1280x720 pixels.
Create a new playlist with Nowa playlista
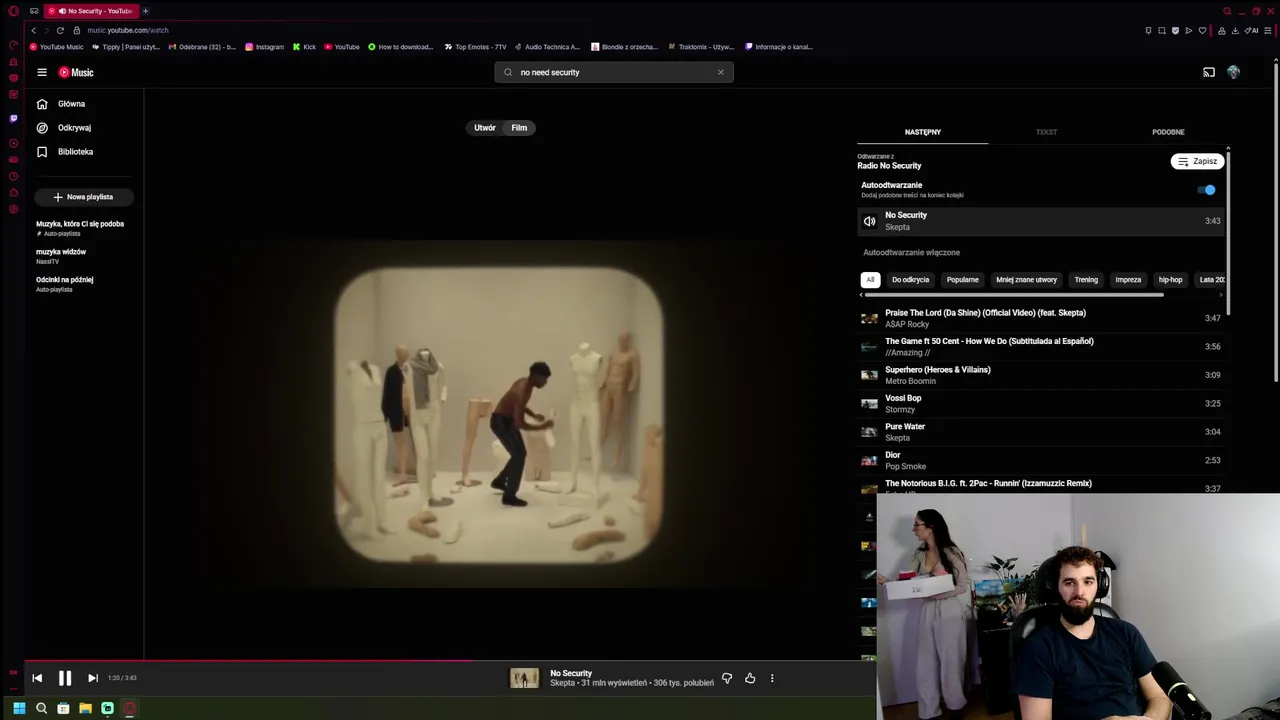click(x=83, y=197)
